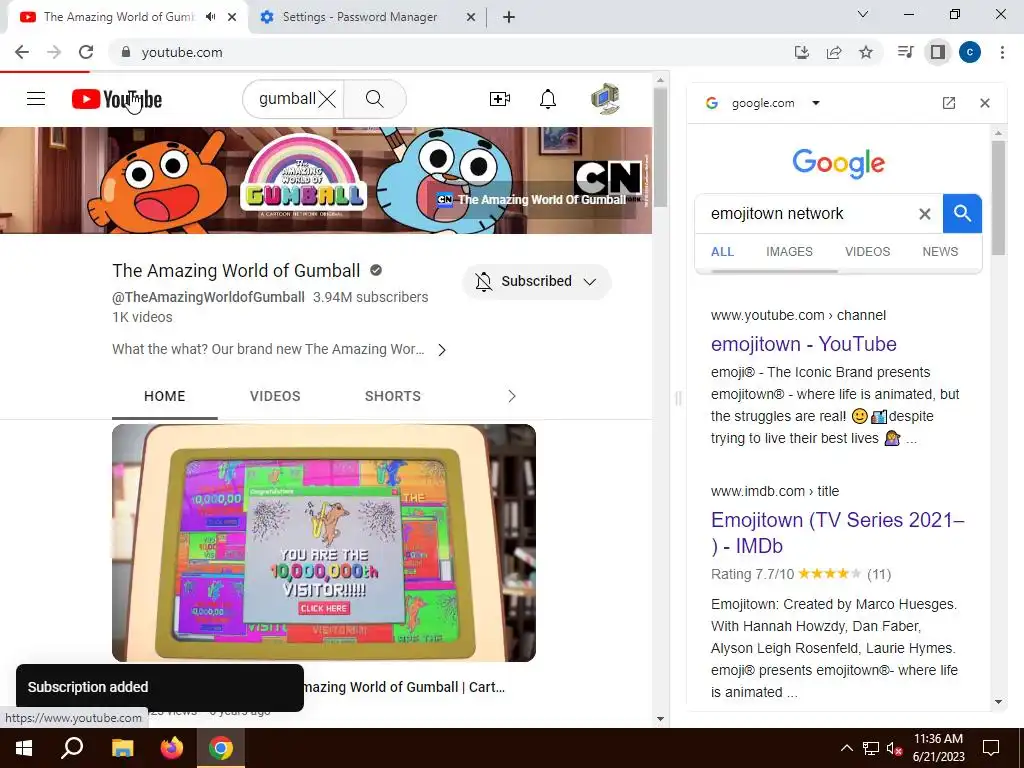Select the ALL results tab
The height and width of the screenshot is (768, 1024).
pyautogui.click(x=722, y=251)
